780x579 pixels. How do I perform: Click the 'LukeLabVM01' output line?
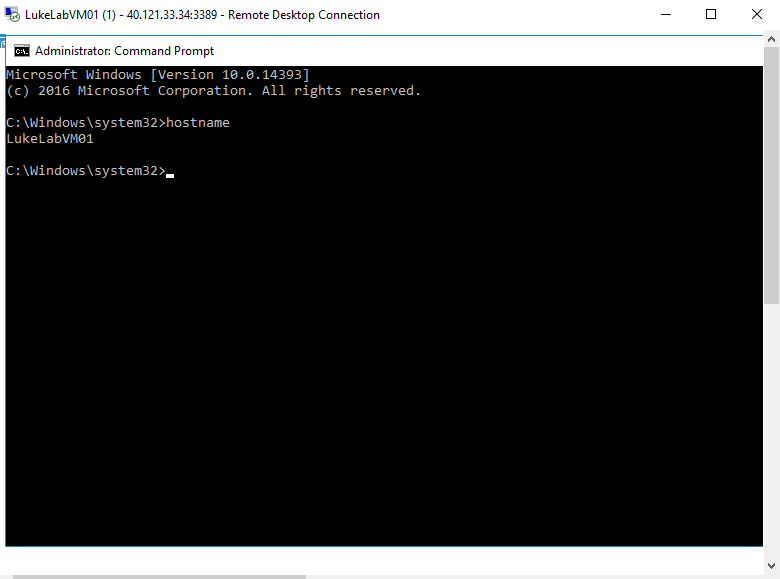(50, 138)
